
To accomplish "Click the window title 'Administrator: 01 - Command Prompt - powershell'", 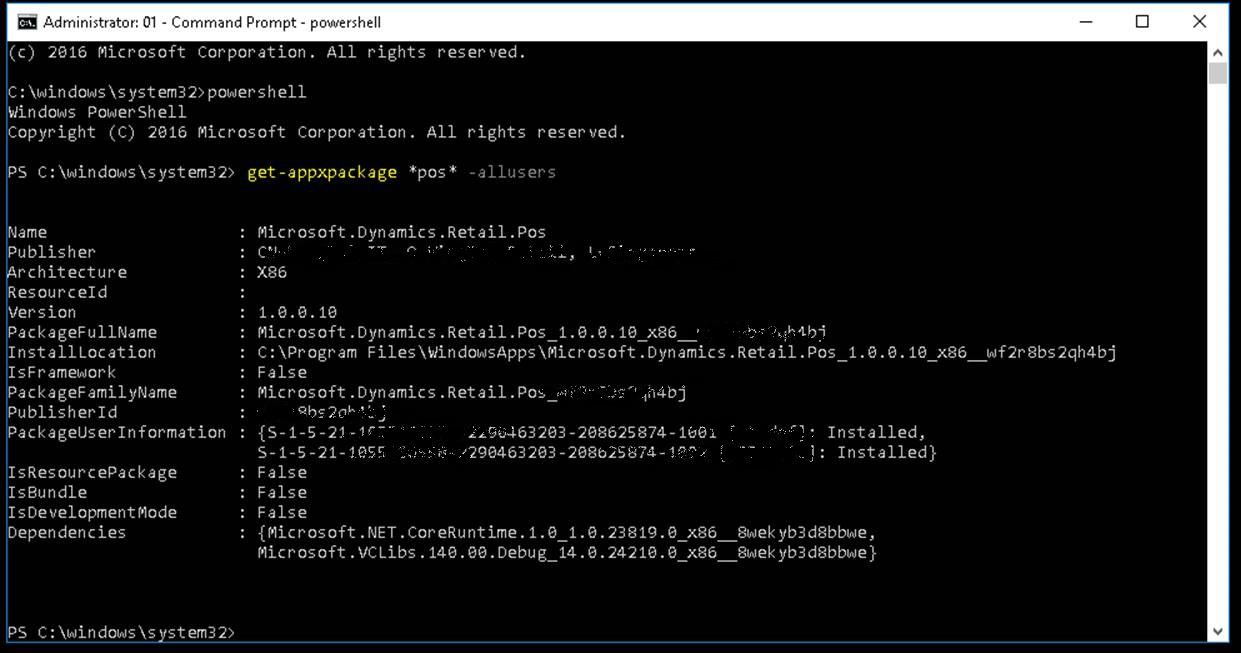I will click(212, 21).
